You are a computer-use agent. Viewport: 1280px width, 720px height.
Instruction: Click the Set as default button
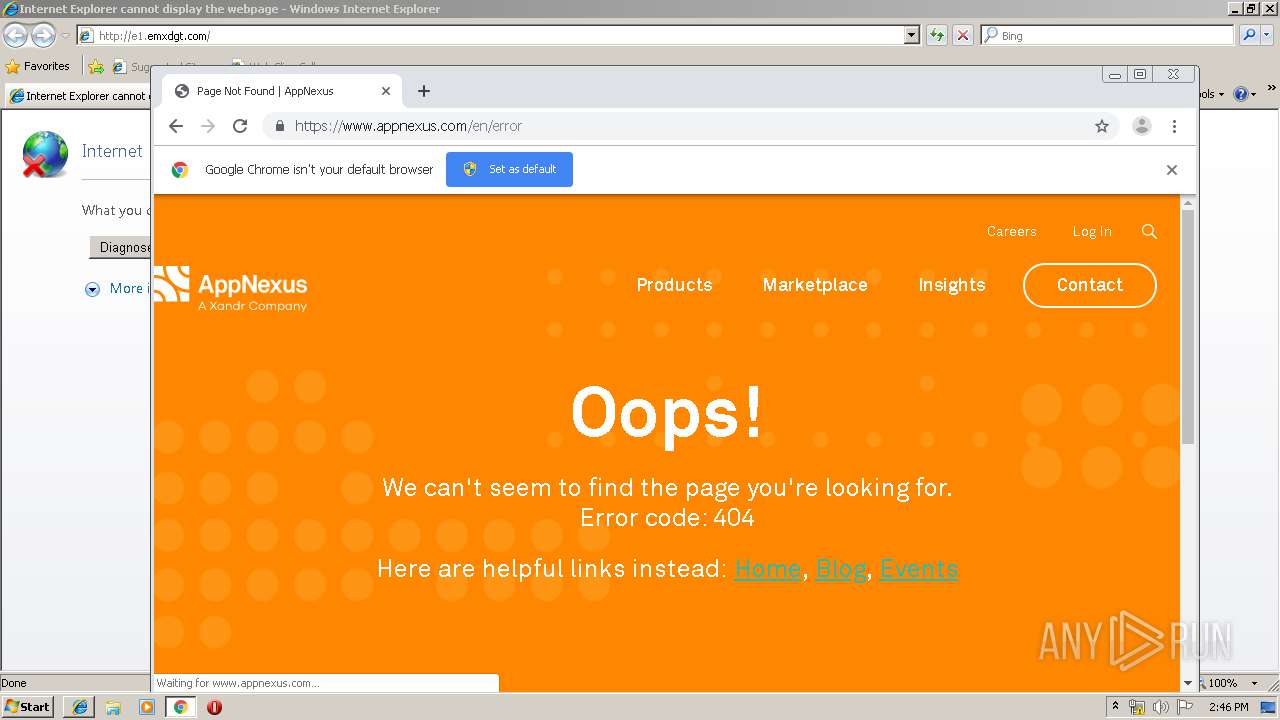[509, 169]
